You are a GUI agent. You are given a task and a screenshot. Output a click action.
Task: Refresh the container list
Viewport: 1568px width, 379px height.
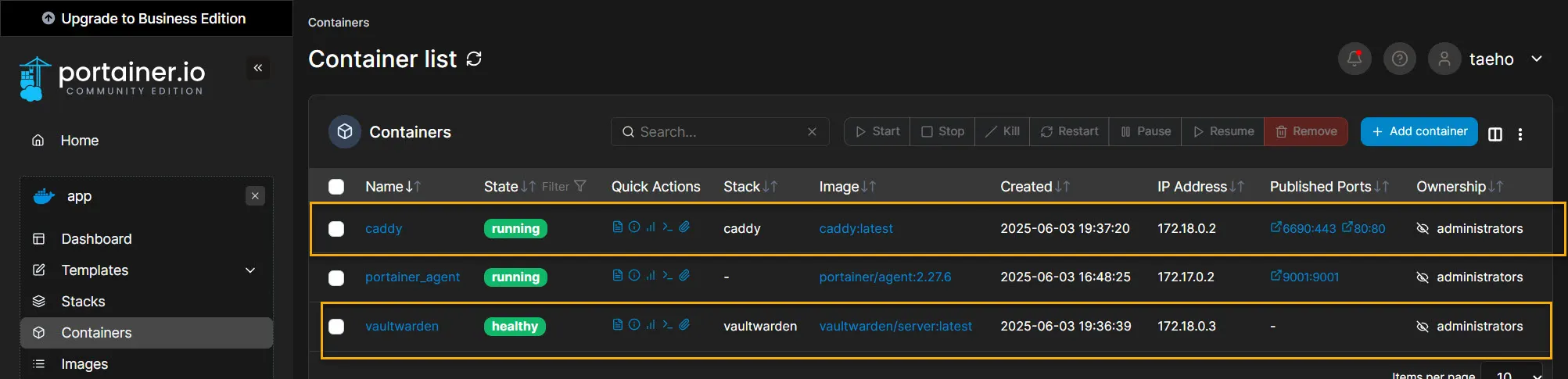pyautogui.click(x=474, y=59)
